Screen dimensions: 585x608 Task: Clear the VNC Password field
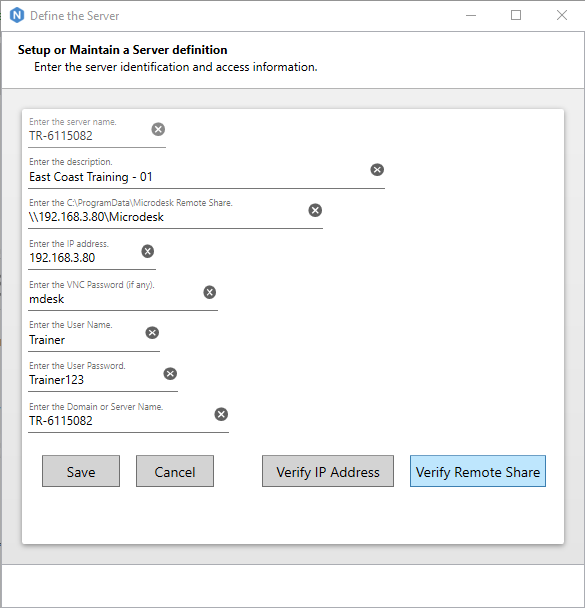coord(210,292)
